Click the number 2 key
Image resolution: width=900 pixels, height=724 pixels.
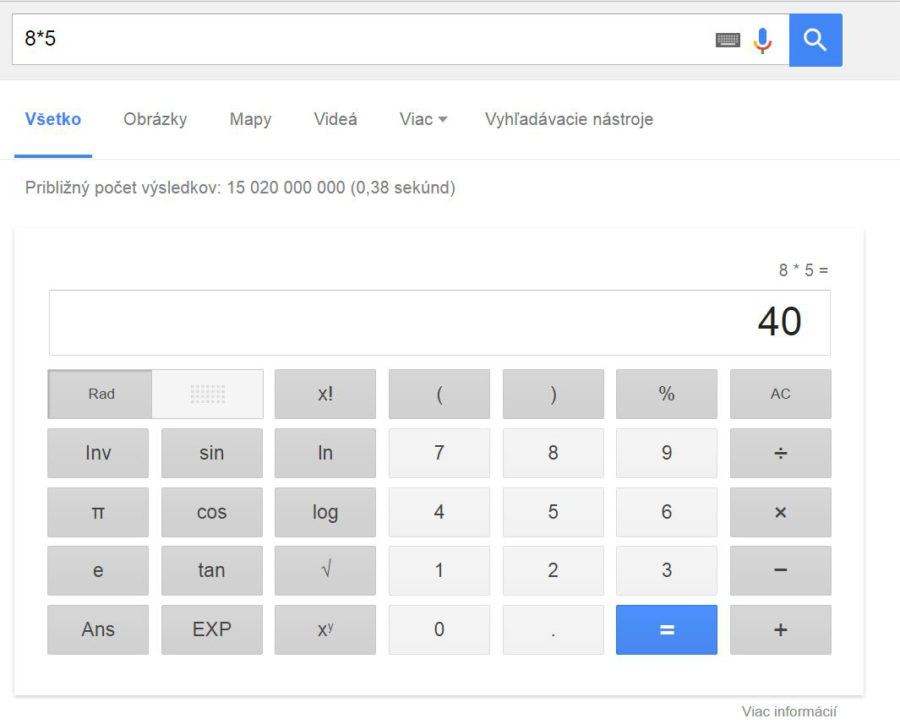553,571
